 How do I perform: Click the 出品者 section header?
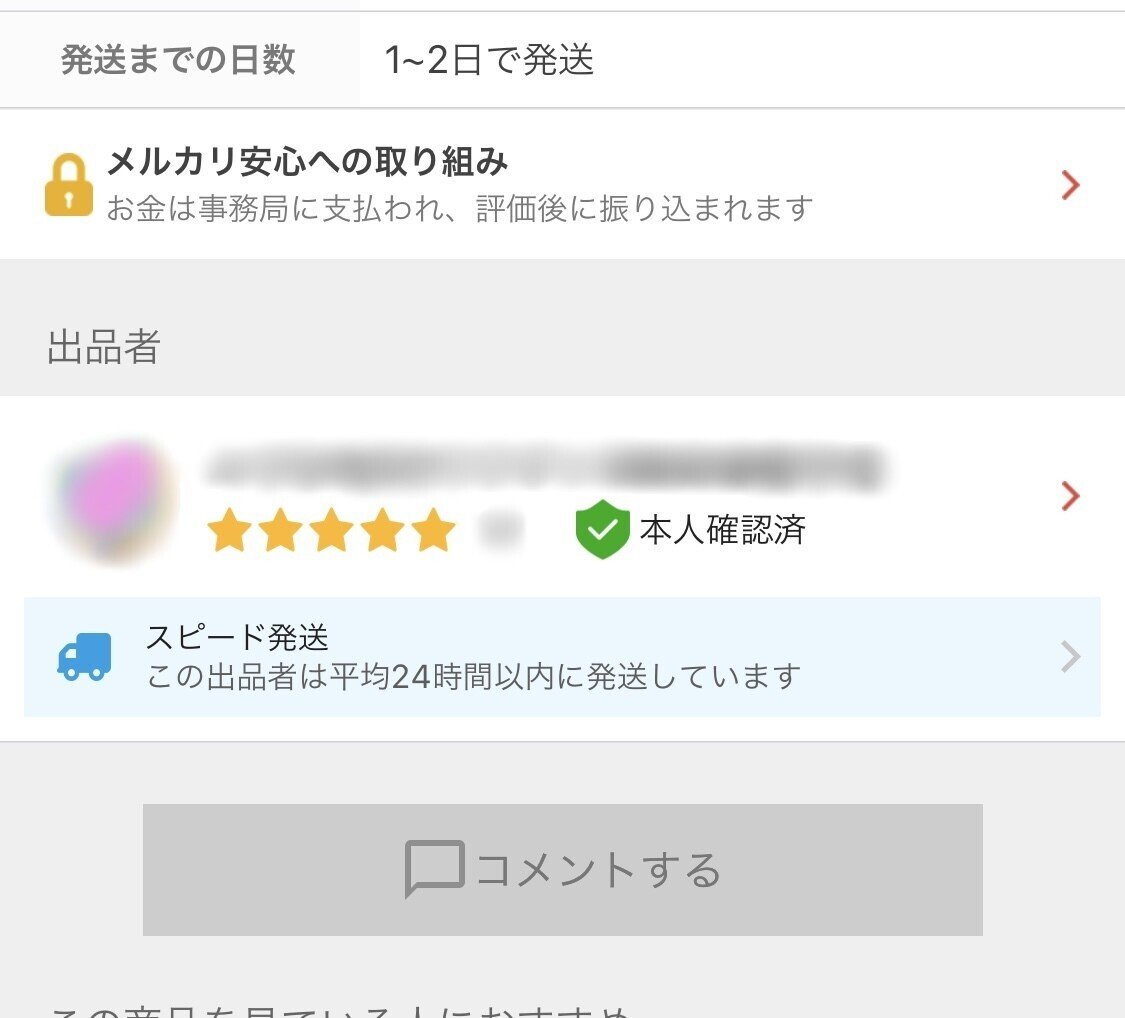pos(104,346)
